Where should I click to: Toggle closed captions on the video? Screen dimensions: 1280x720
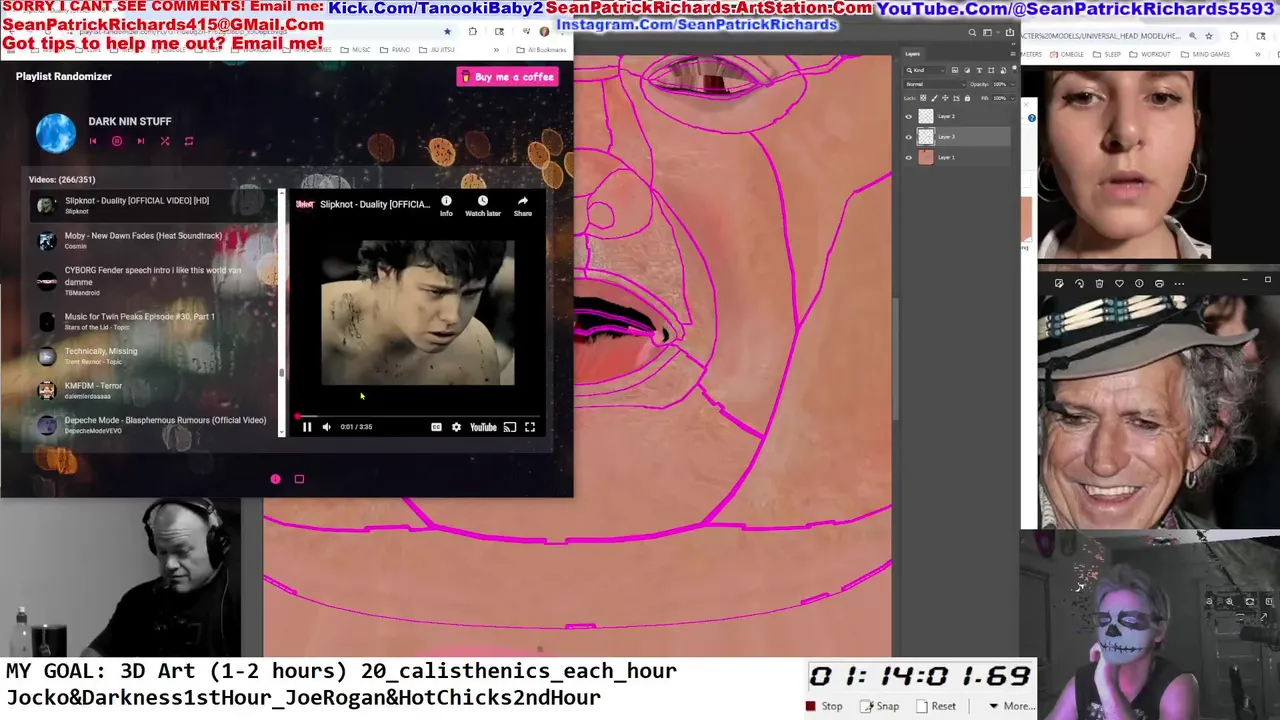click(436, 427)
